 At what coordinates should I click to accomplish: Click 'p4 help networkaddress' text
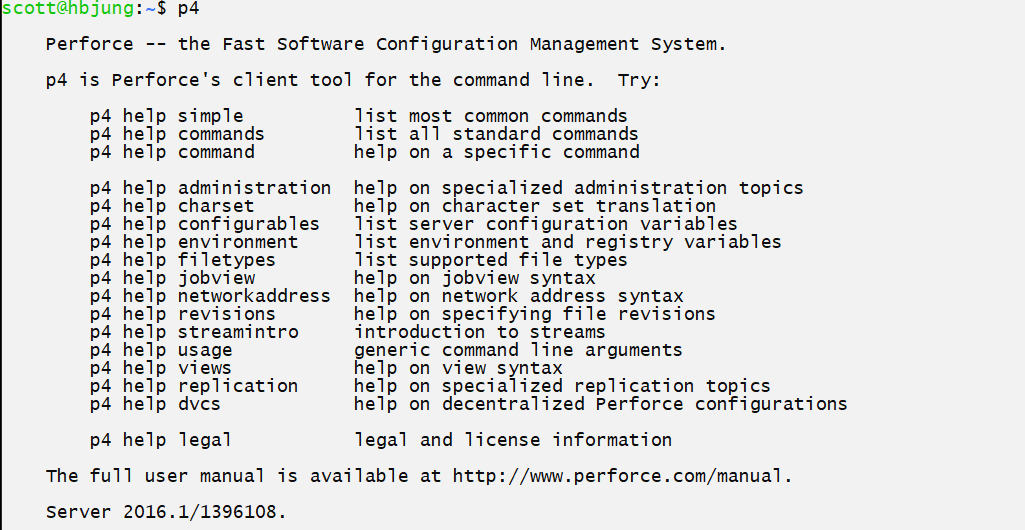[x=210, y=296]
